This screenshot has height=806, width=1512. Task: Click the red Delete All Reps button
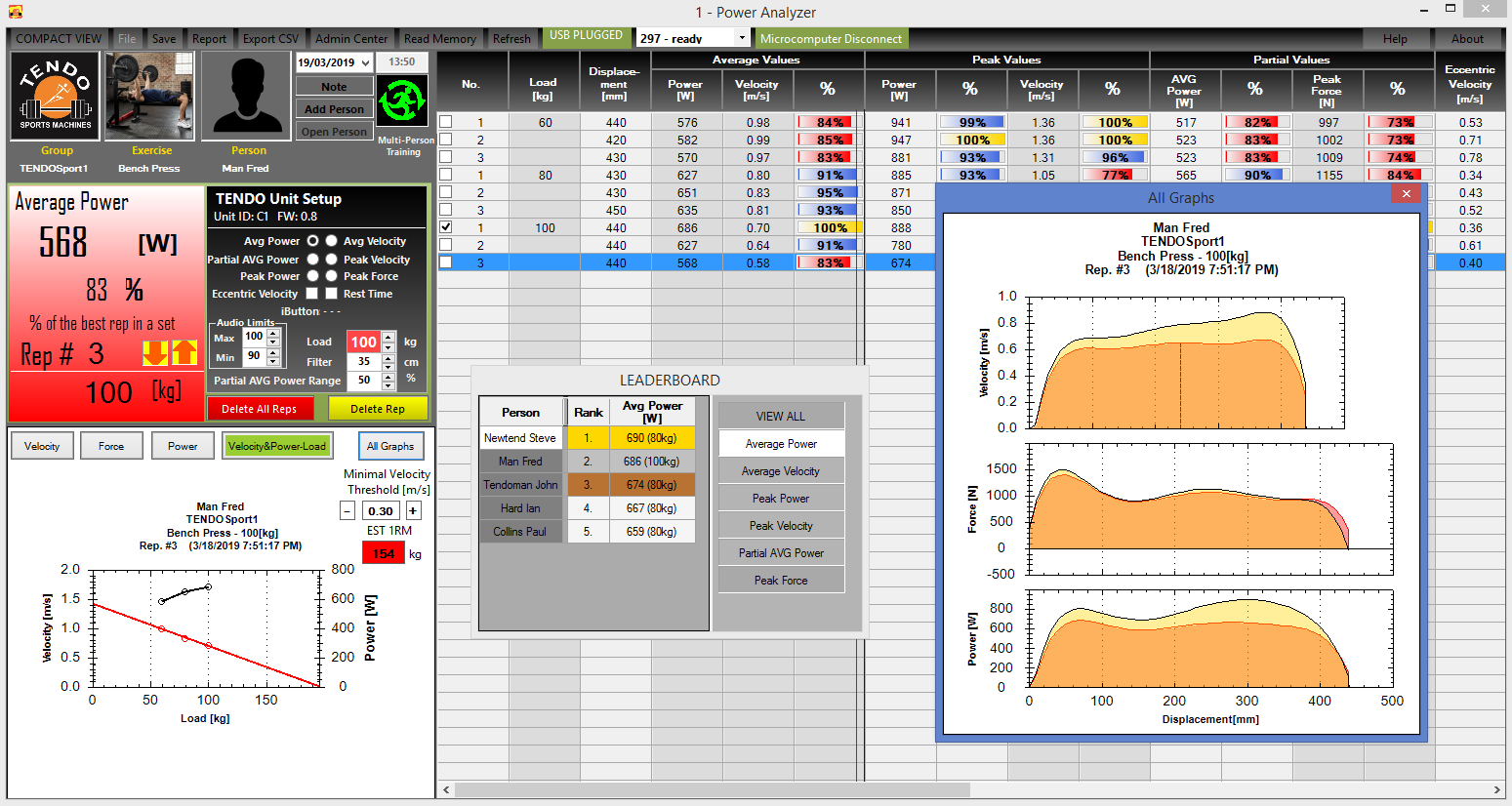(259, 409)
